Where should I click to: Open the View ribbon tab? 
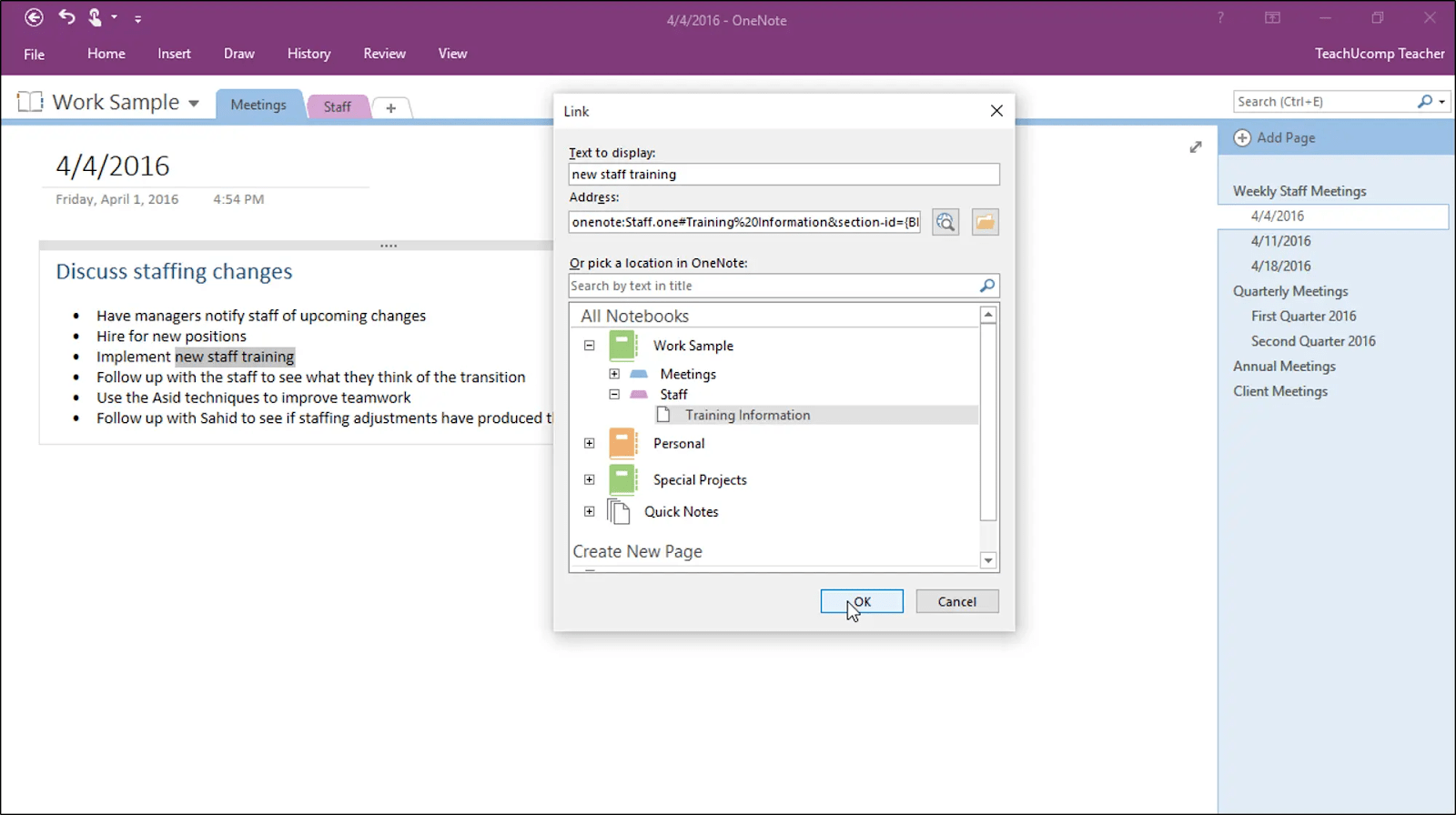(452, 54)
